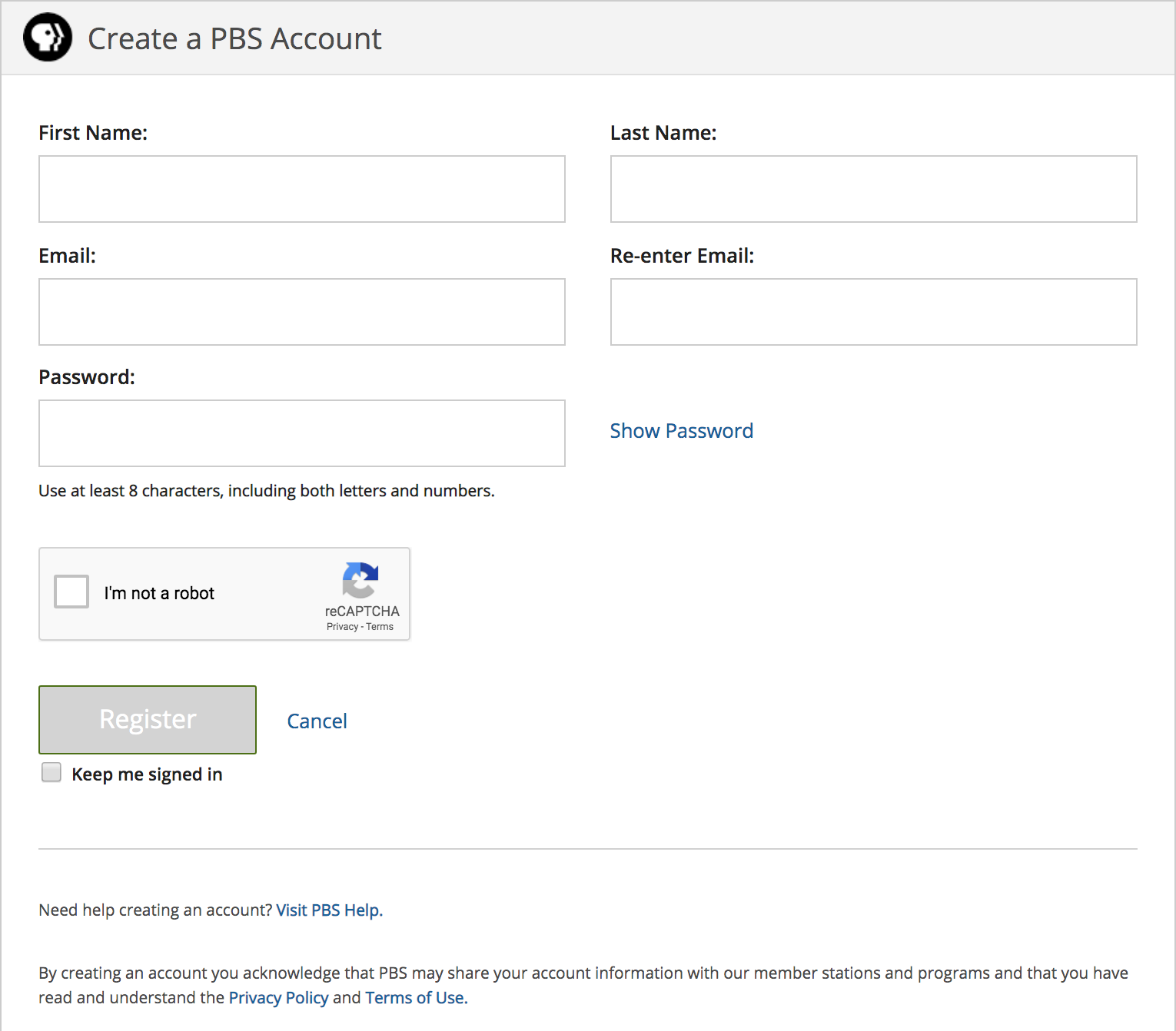
Task: Click Privacy under the reCAPTCHA widget
Action: click(343, 626)
